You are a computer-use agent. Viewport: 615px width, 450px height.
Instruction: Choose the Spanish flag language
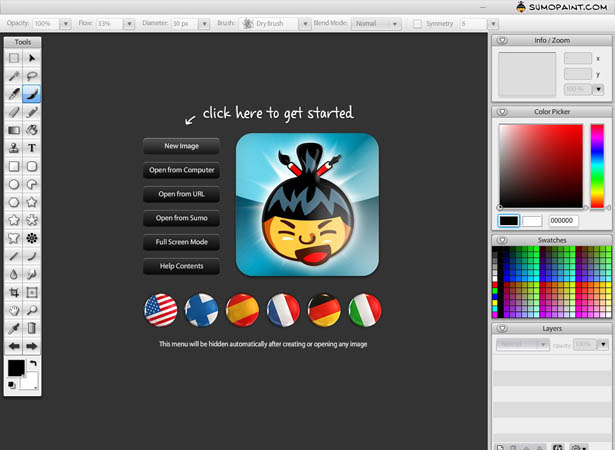click(242, 310)
